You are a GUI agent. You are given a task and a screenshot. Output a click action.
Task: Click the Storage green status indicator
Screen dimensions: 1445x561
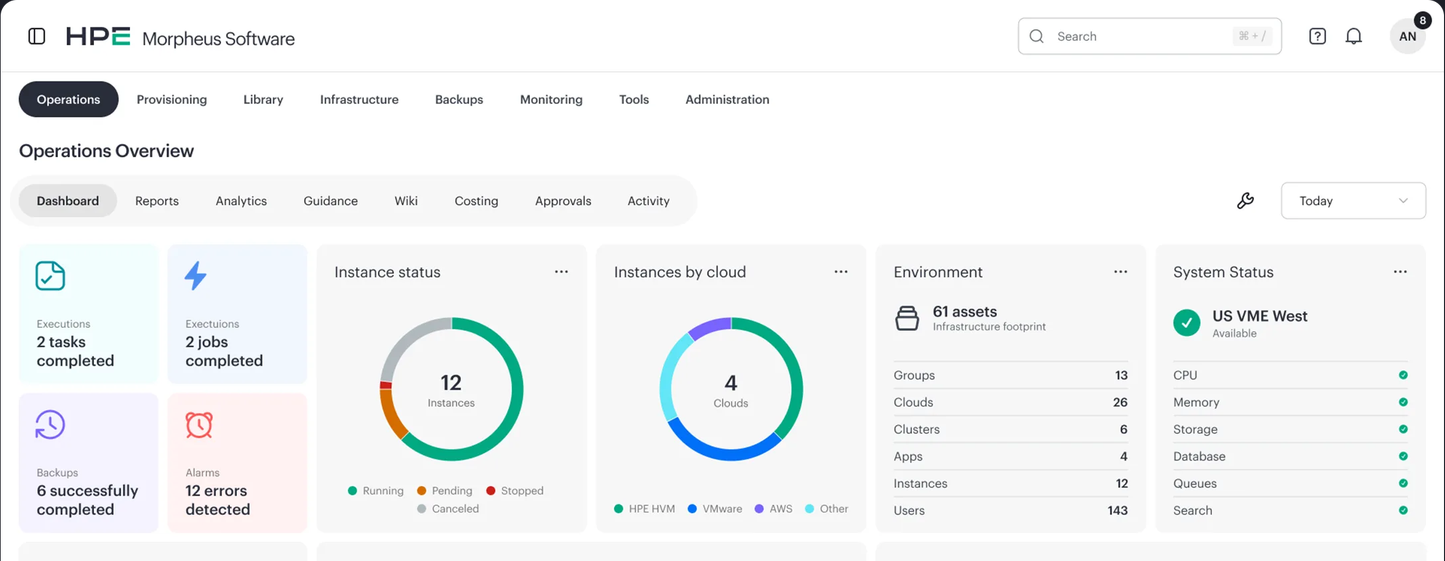1403,429
